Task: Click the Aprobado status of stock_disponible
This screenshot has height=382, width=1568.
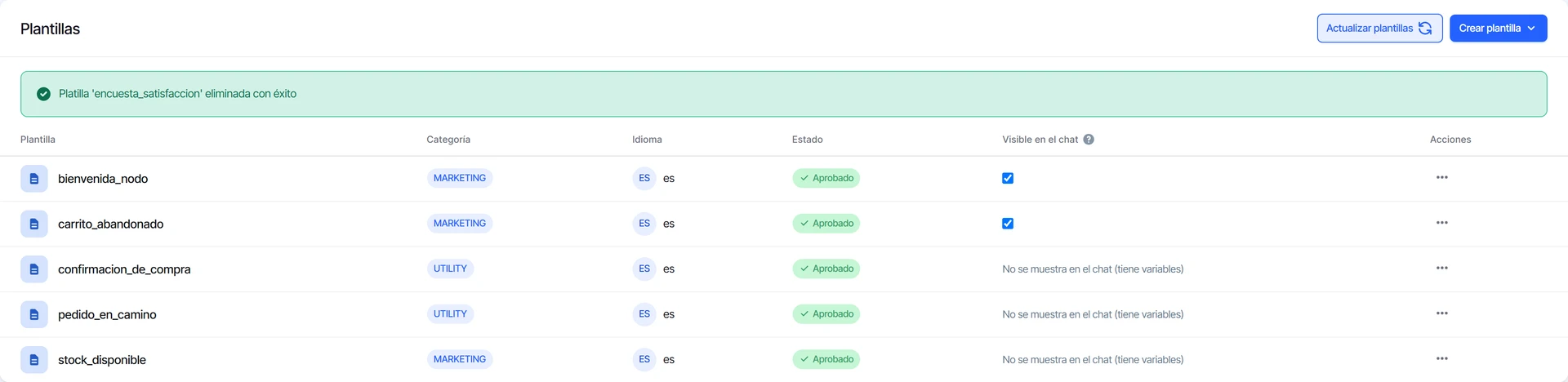Action: [826, 359]
